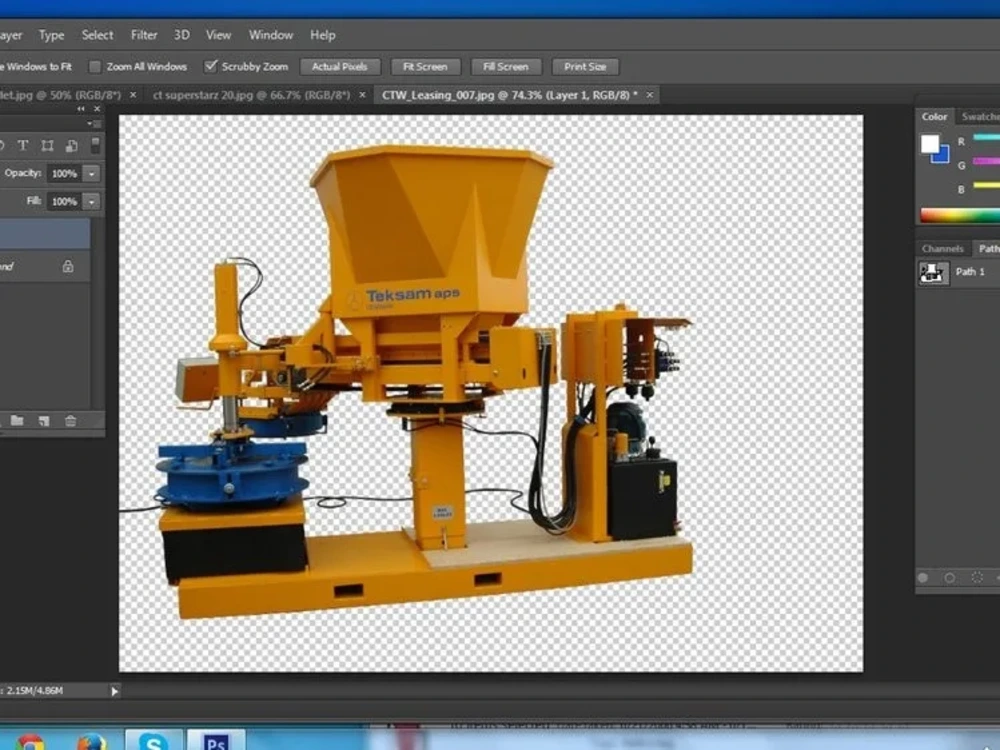Open the Select menu

[97, 35]
